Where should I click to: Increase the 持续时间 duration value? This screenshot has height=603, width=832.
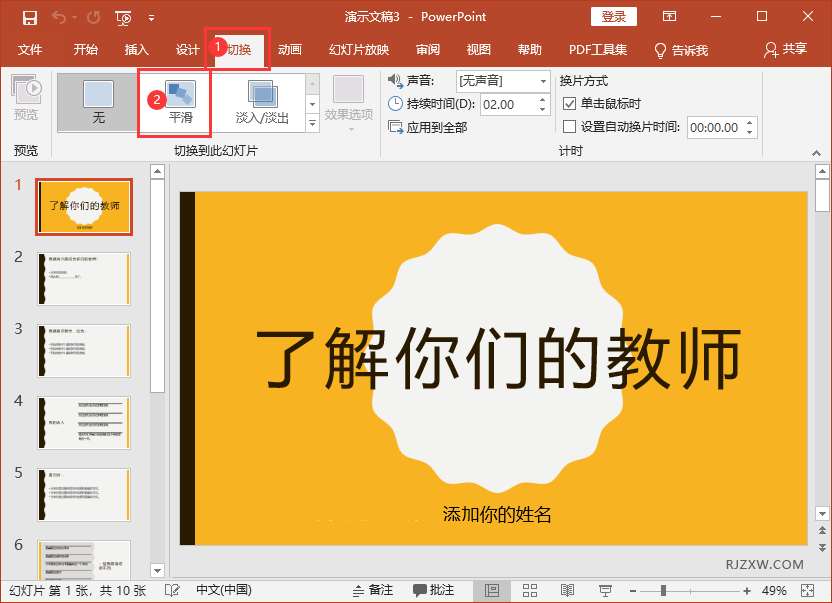click(542, 99)
